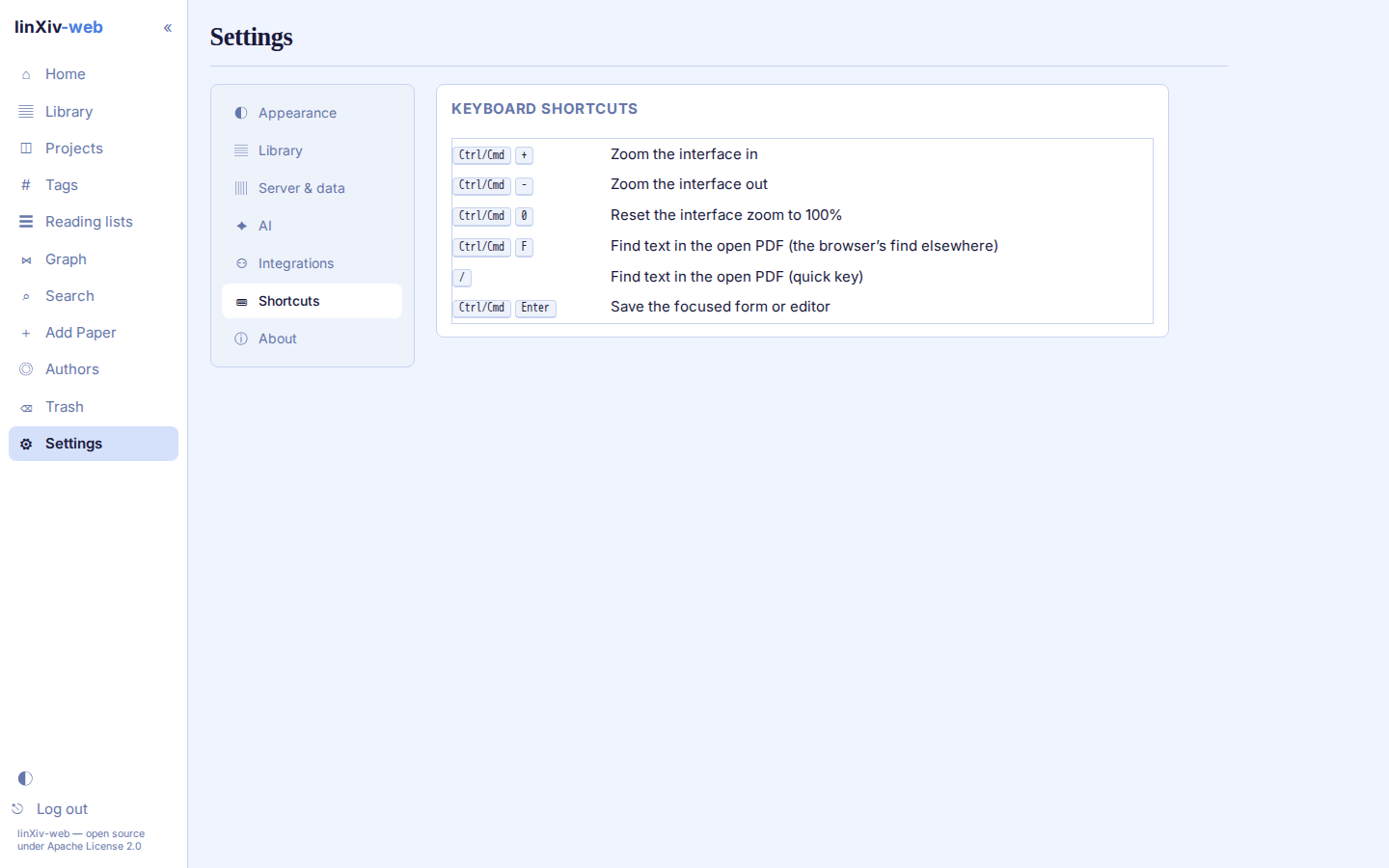Click 'Zoom the interface out' text
Viewport: 1389px width, 868px height.
689,184
